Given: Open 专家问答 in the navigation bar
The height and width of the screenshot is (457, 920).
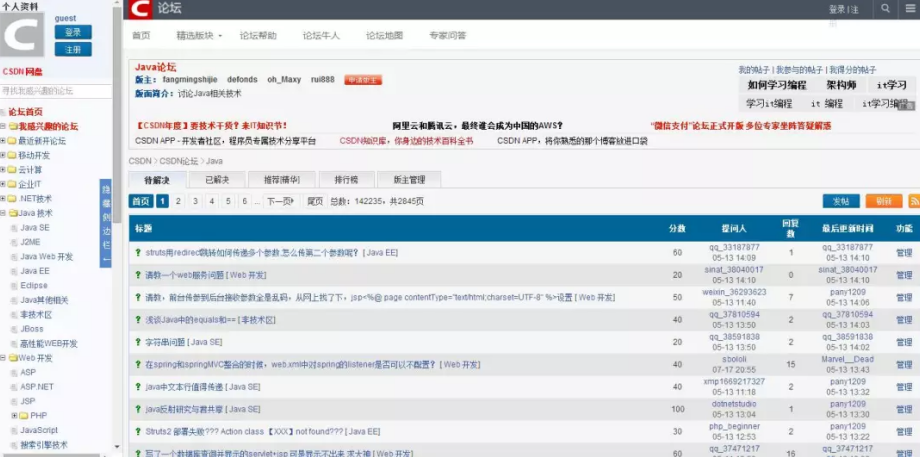Looking at the screenshot, I should click(x=448, y=35).
